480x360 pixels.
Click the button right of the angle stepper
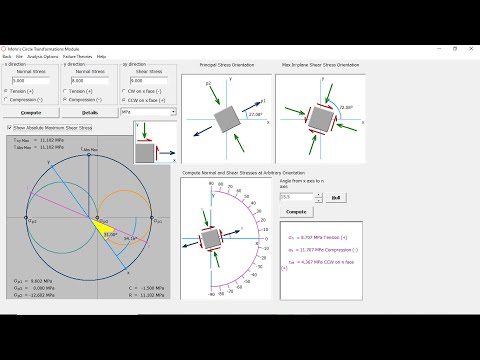coord(336,198)
